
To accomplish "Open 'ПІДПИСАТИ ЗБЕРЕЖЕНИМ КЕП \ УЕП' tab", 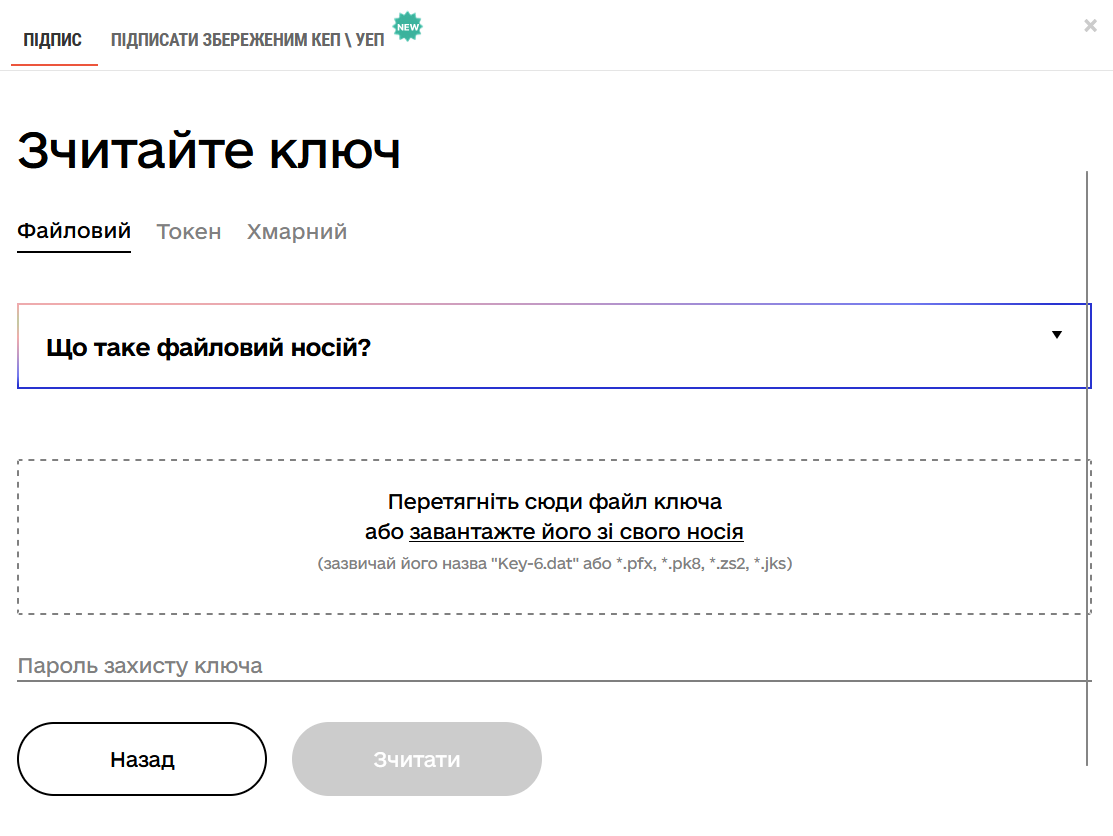I will 247,40.
